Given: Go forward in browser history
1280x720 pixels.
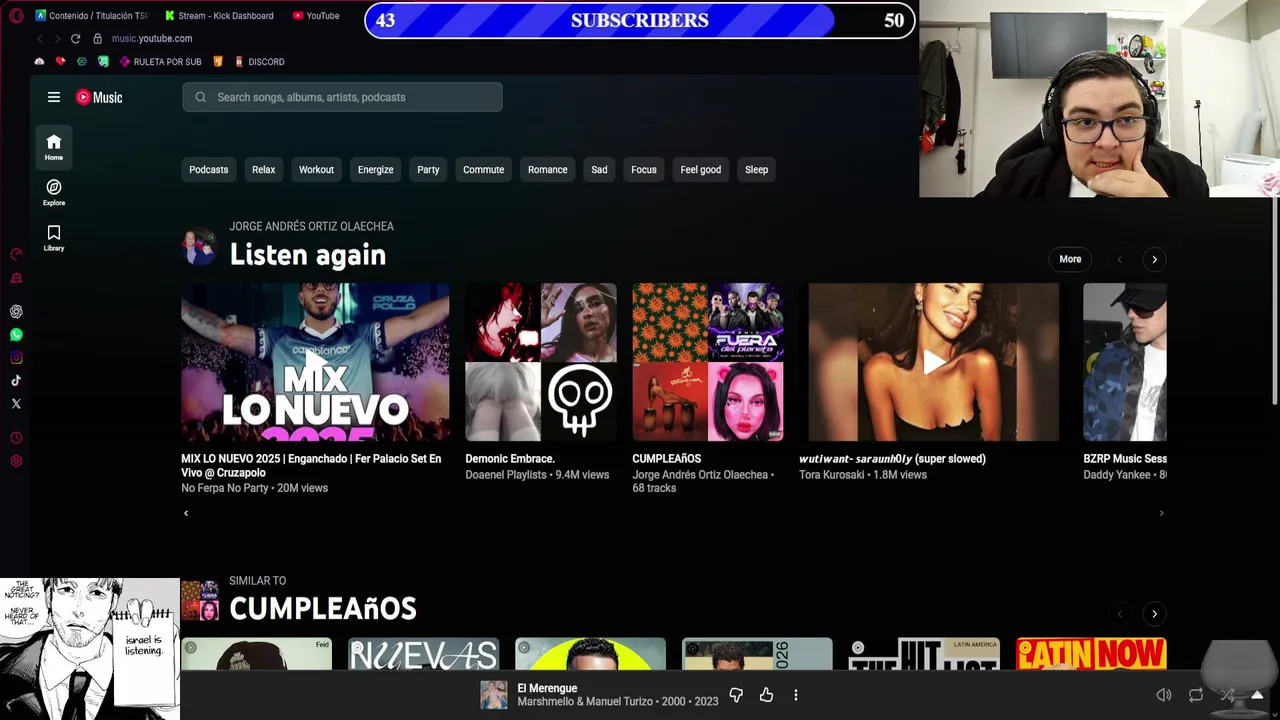Looking at the screenshot, I should [x=57, y=38].
